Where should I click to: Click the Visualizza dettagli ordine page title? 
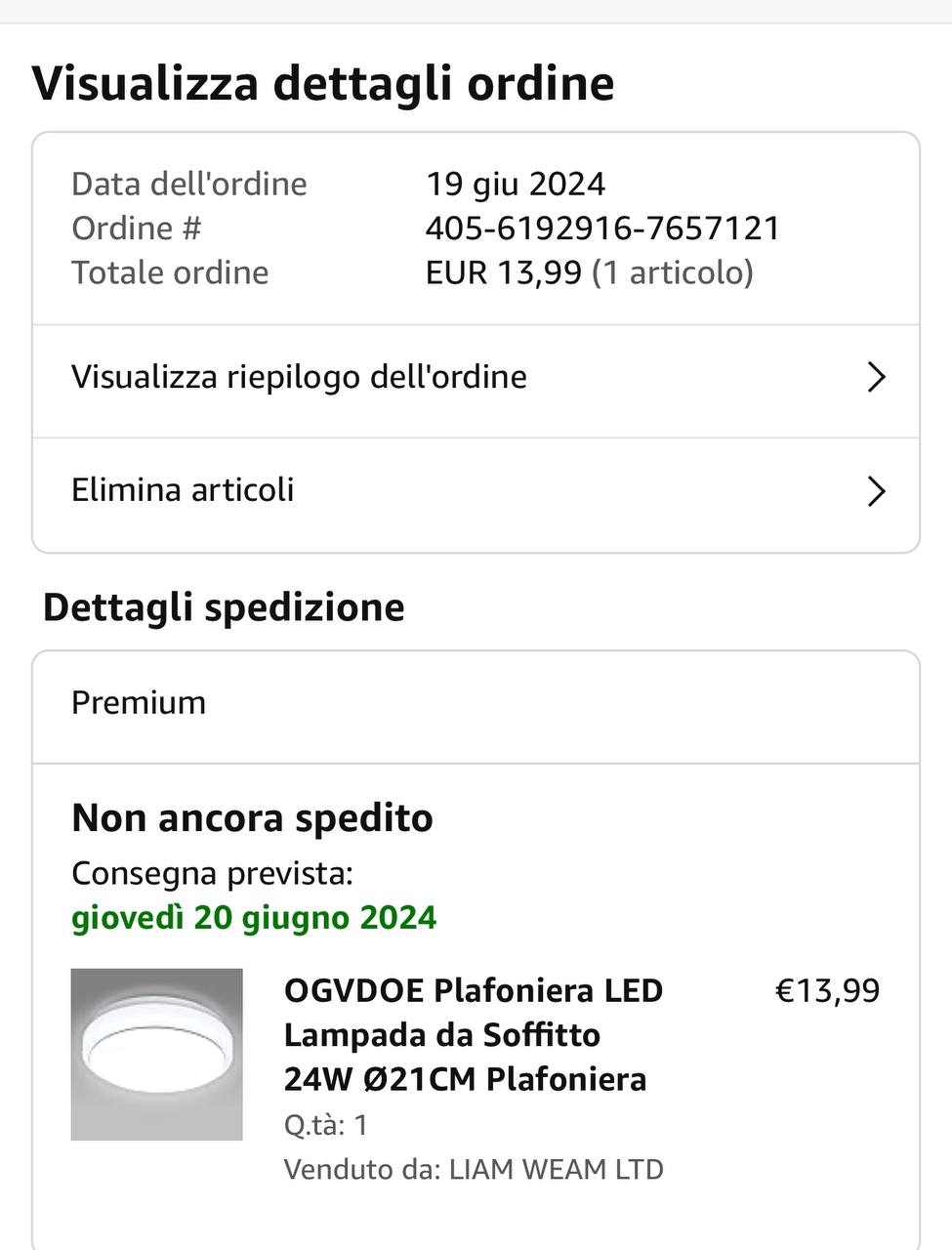(323, 82)
